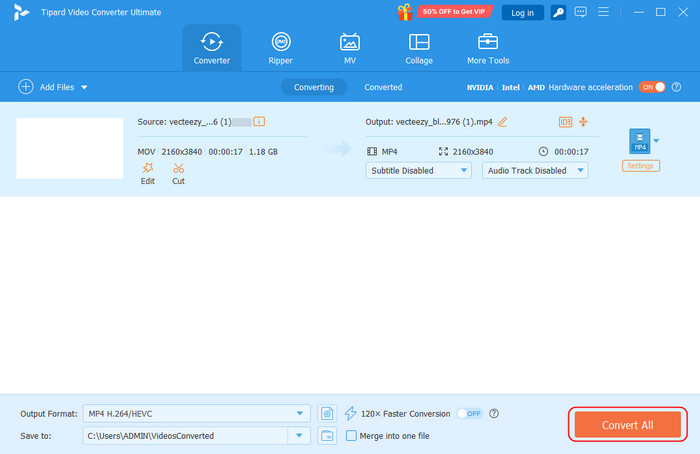Click the source video thumbnail

tap(70, 148)
